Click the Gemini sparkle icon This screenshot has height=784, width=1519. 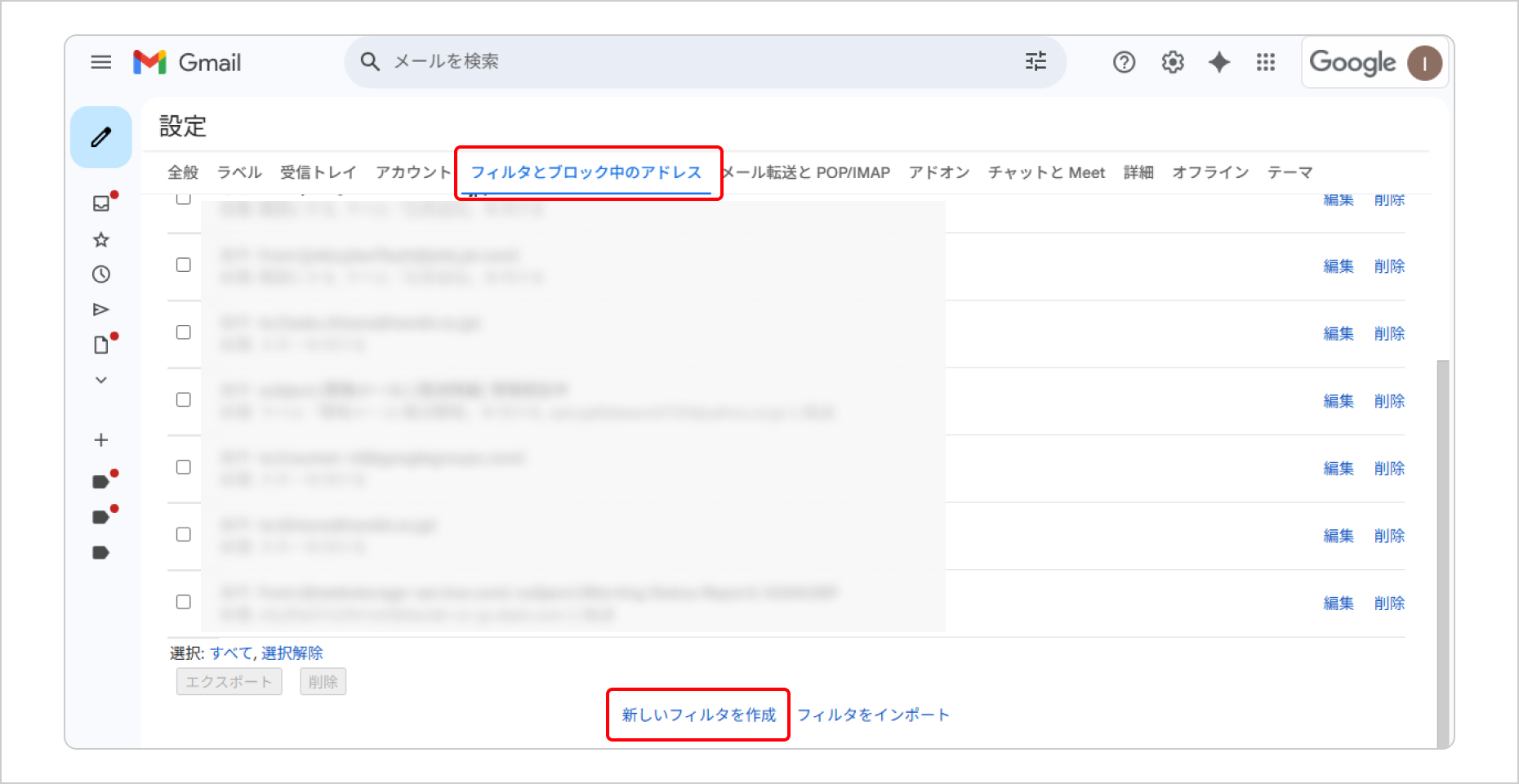(x=1219, y=62)
